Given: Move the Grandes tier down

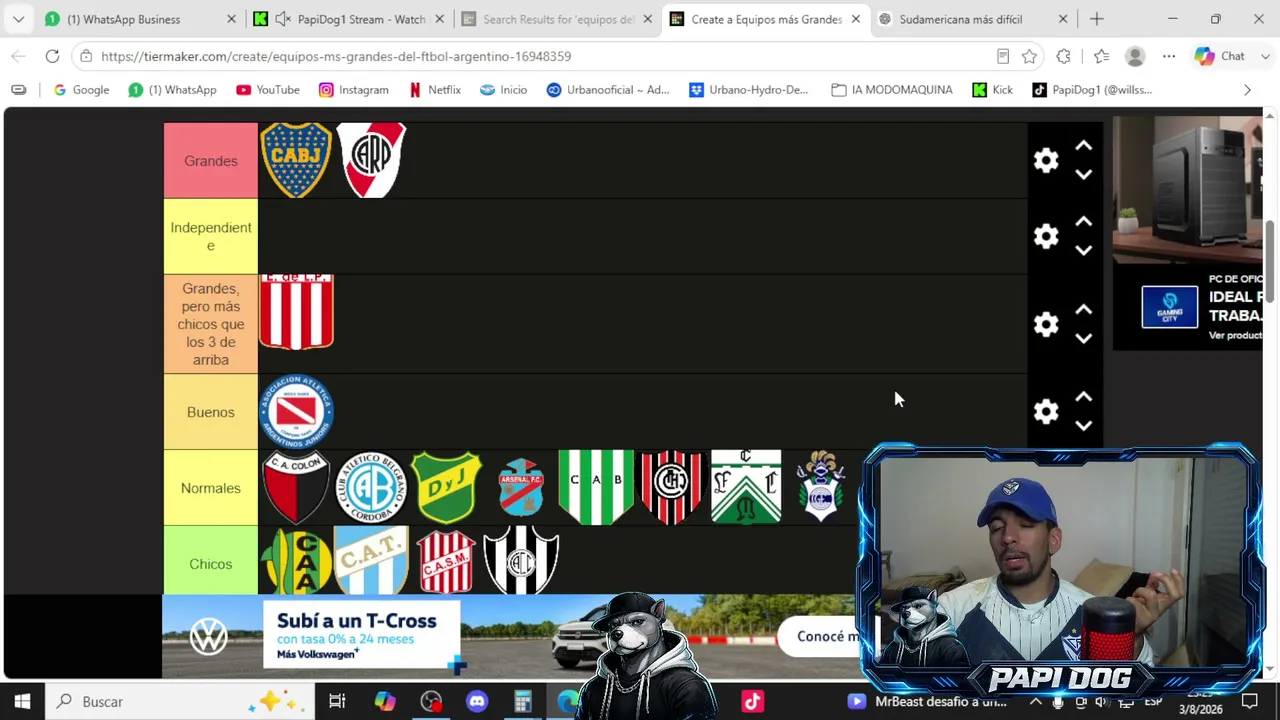Looking at the screenshot, I should point(1083,174).
